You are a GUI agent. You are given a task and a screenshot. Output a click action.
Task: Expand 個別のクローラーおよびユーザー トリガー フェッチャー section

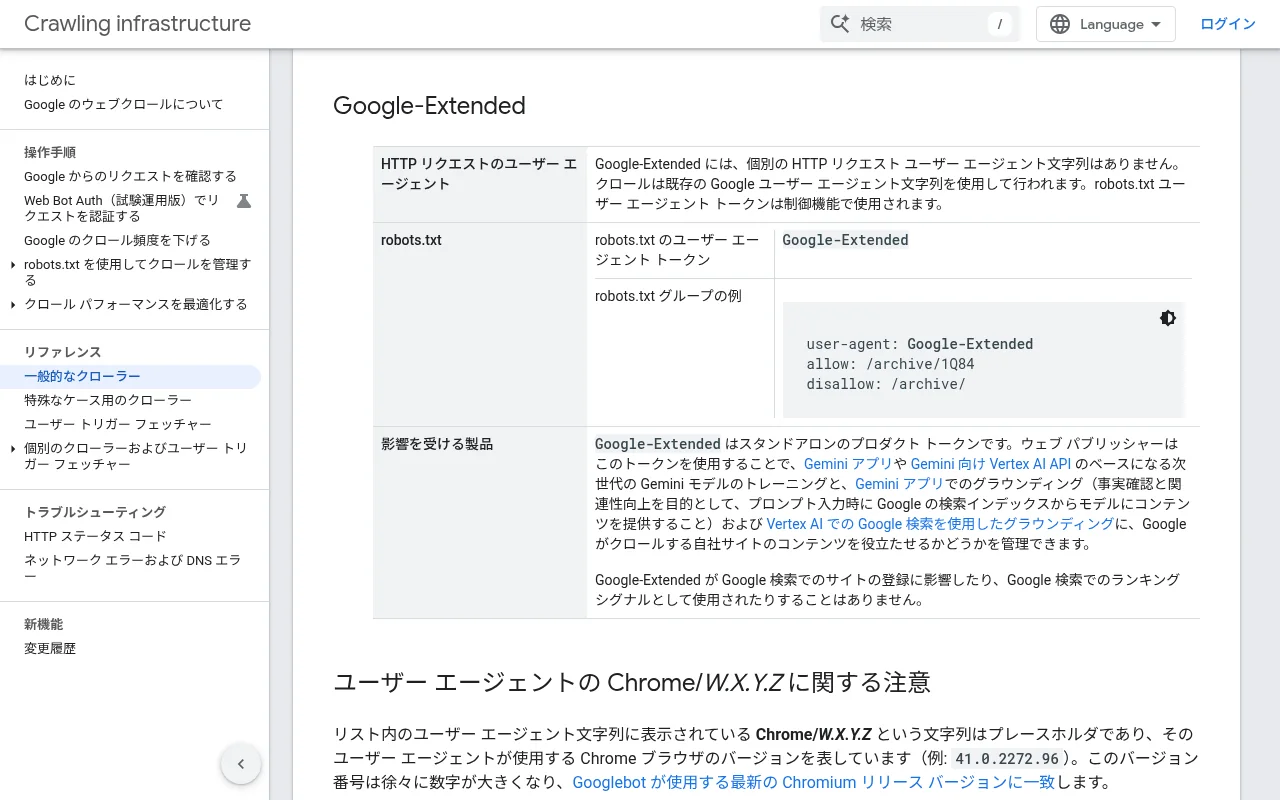click(13, 449)
